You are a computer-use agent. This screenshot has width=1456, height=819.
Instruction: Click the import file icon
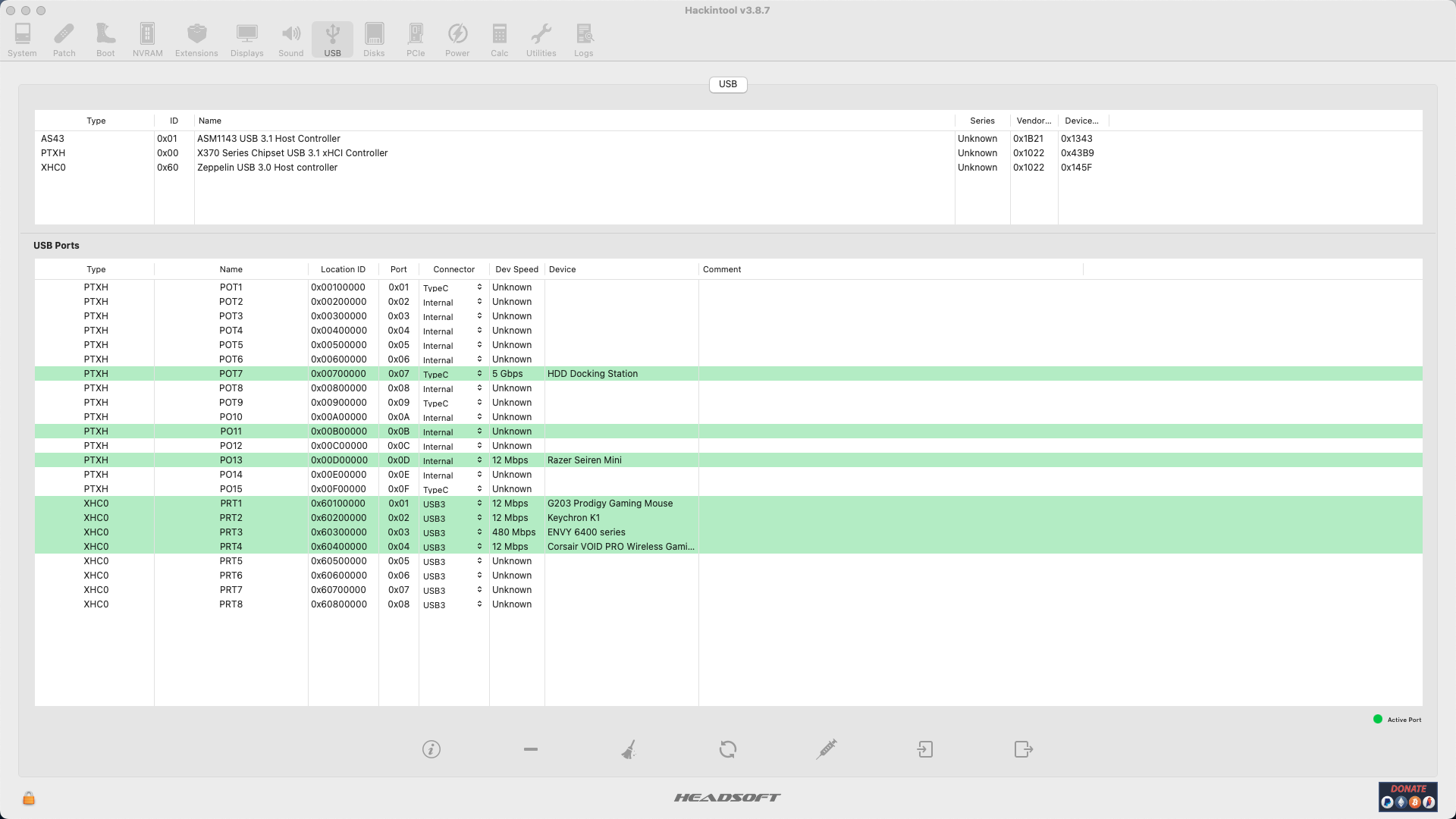(x=925, y=749)
